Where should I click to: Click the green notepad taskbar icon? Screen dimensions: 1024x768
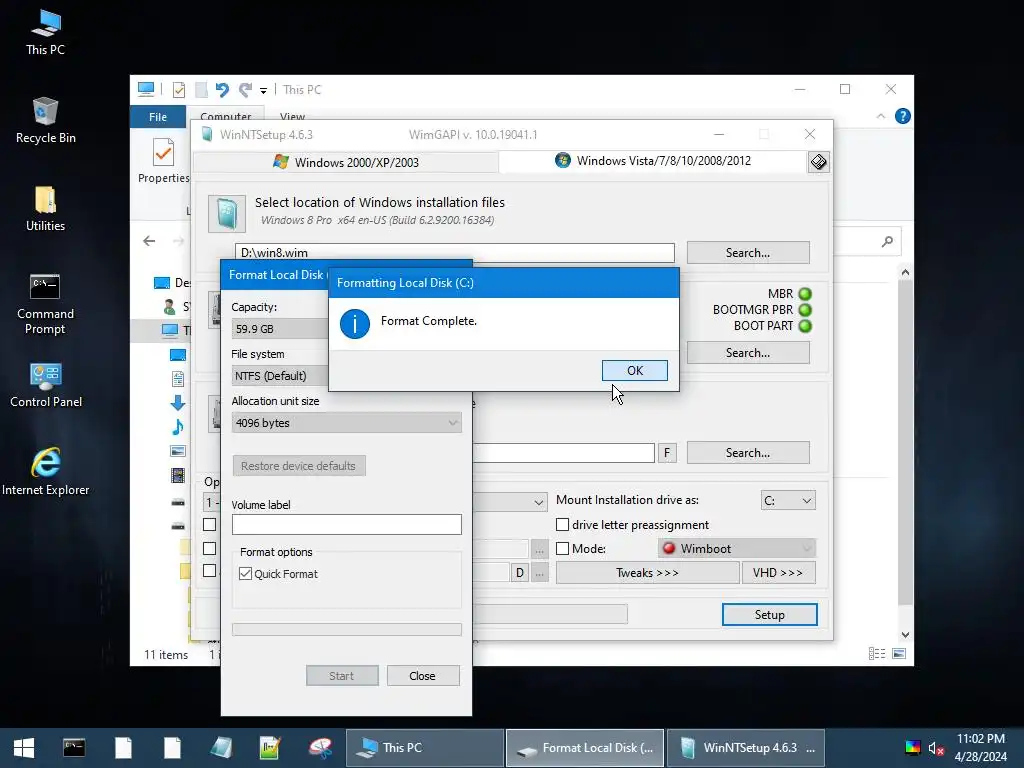(x=270, y=748)
